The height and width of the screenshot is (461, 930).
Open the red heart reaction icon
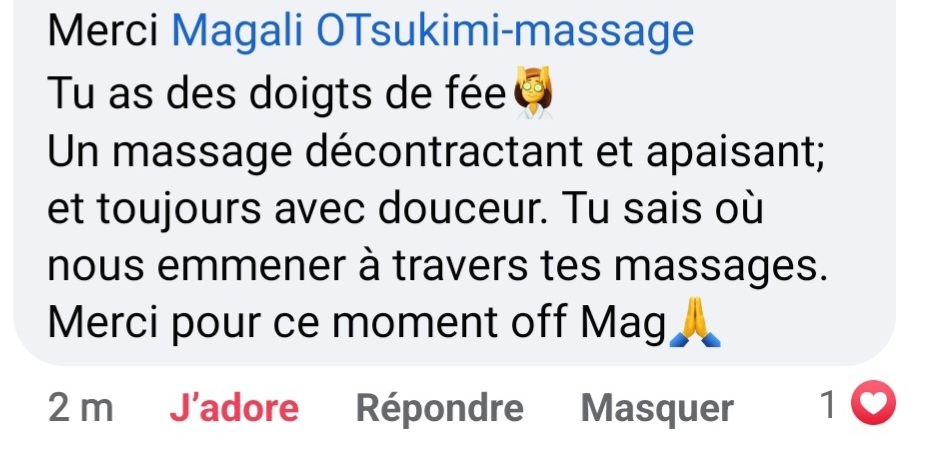click(x=872, y=403)
